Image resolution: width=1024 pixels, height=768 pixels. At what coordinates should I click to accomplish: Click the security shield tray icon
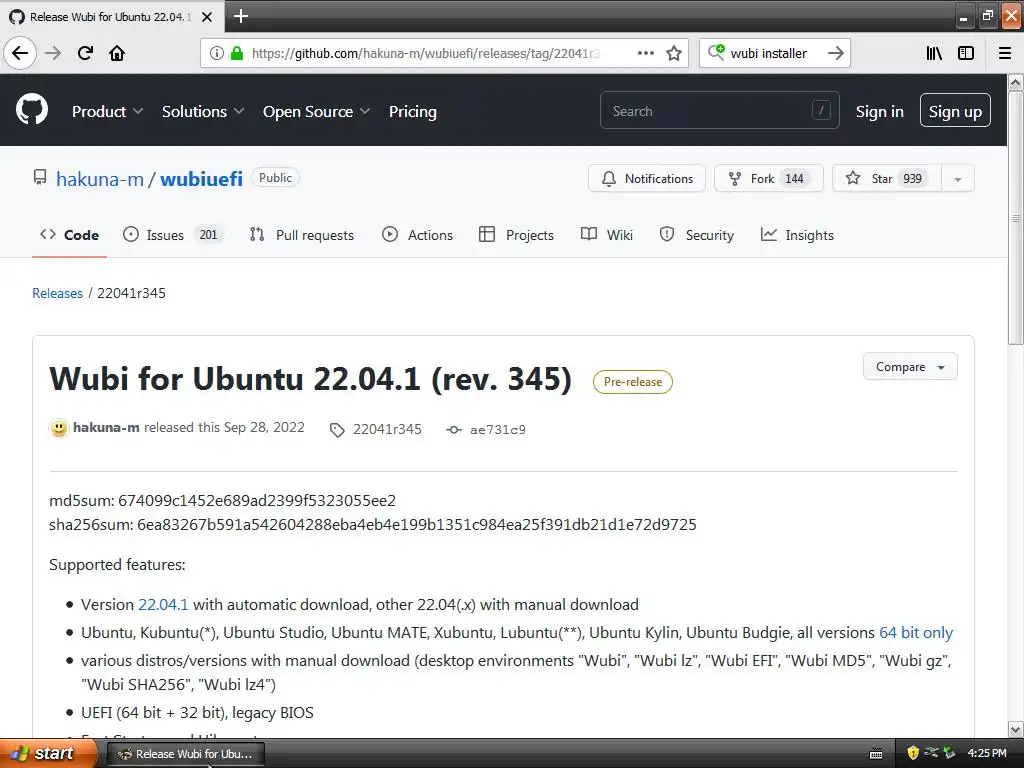tap(913, 753)
